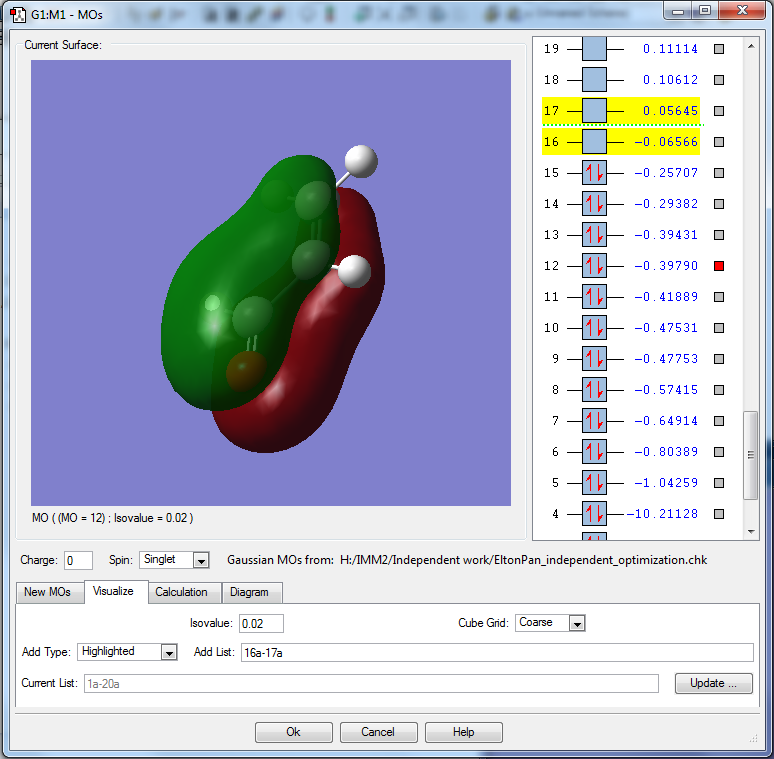Click the Update button
The image size is (774, 759).
click(713, 683)
